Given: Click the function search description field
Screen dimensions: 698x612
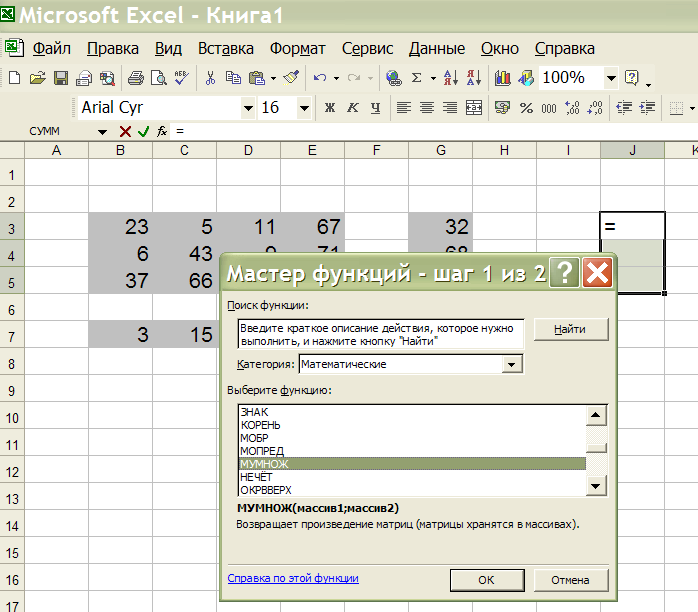Looking at the screenshot, I should coord(381,334).
